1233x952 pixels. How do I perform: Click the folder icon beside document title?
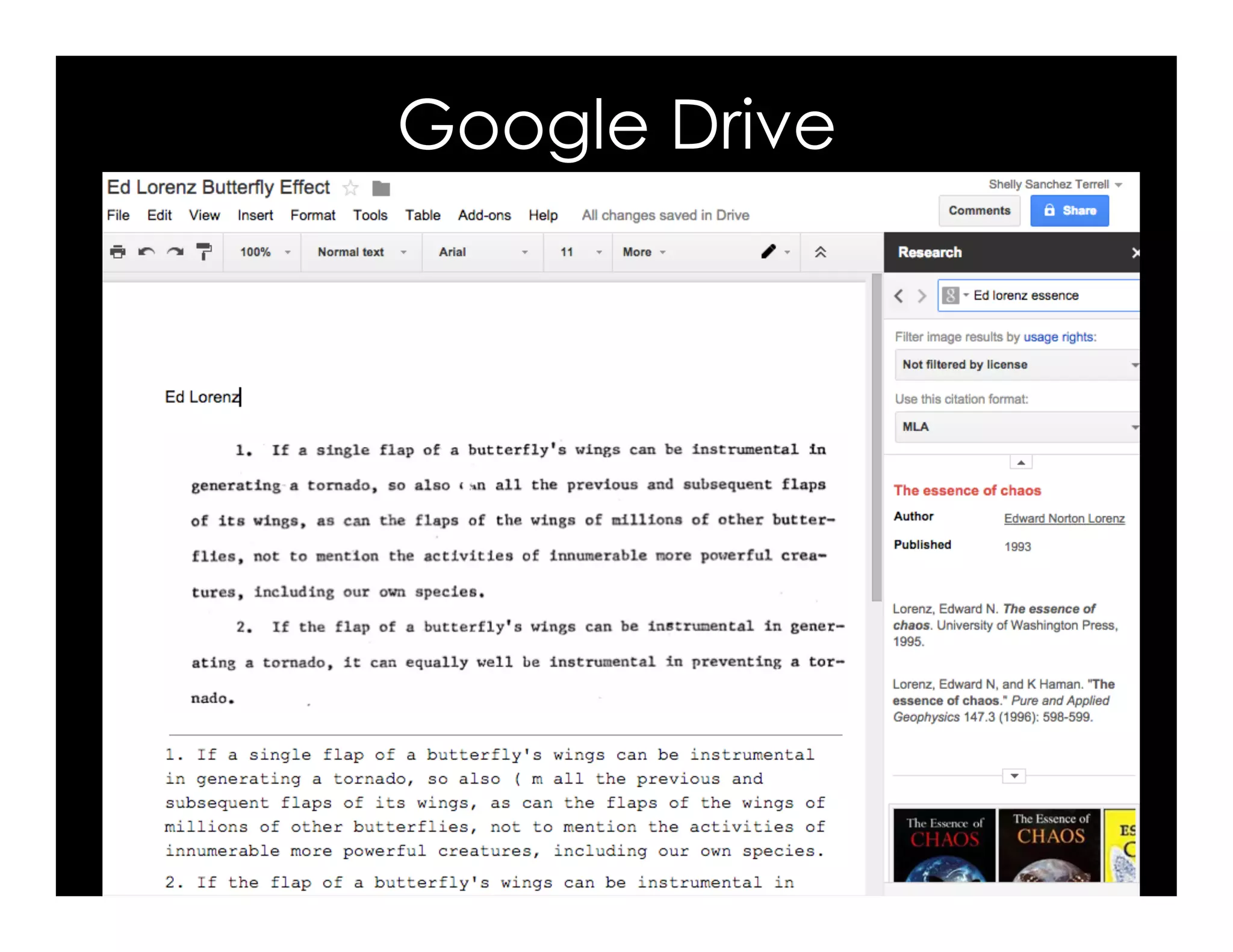click(381, 188)
